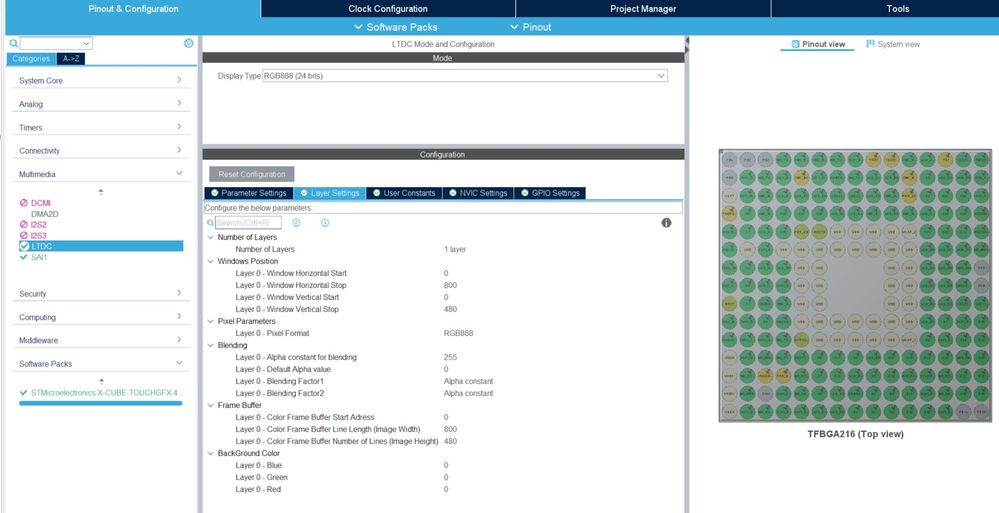Click the Blending Factor2 Alpha constant value
Image resolution: width=999 pixels, height=513 pixels.
click(468, 393)
